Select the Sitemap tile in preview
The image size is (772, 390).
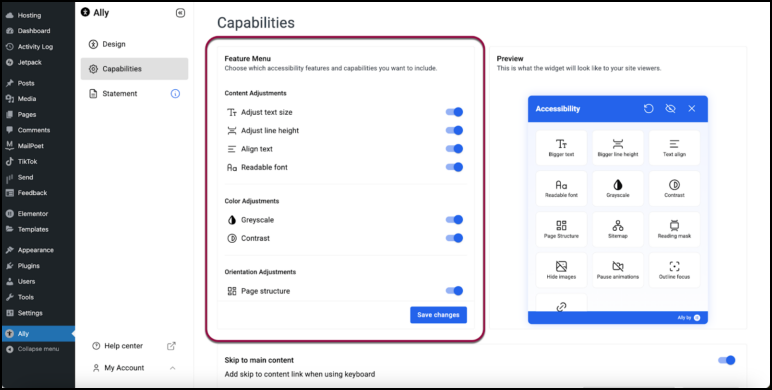[617, 229]
